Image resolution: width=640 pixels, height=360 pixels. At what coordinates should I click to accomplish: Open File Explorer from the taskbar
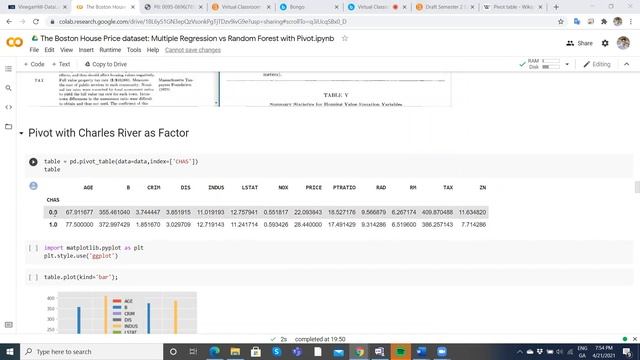(235, 351)
